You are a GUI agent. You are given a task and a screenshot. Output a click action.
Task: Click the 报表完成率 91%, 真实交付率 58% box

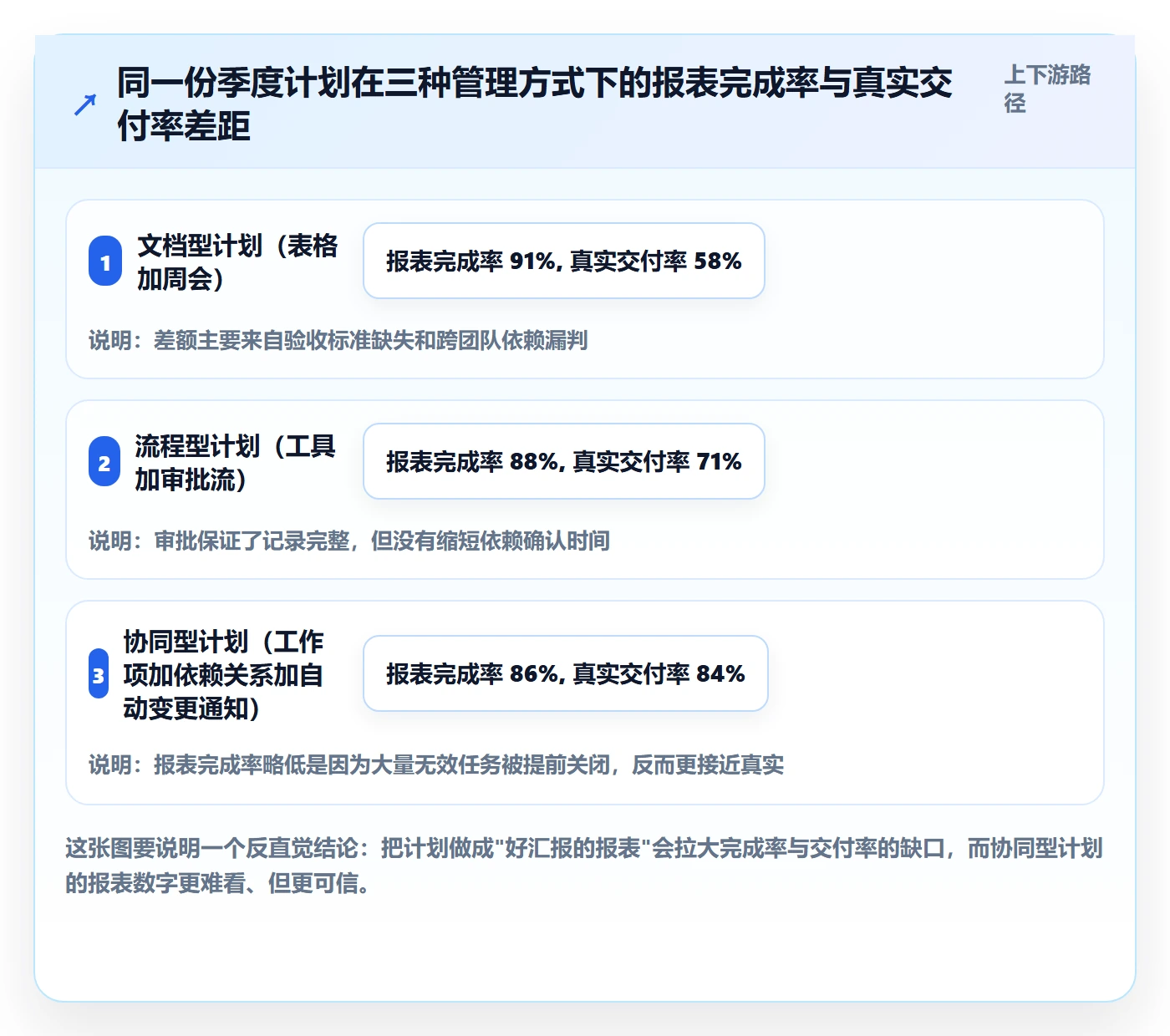pyautogui.click(x=564, y=261)
